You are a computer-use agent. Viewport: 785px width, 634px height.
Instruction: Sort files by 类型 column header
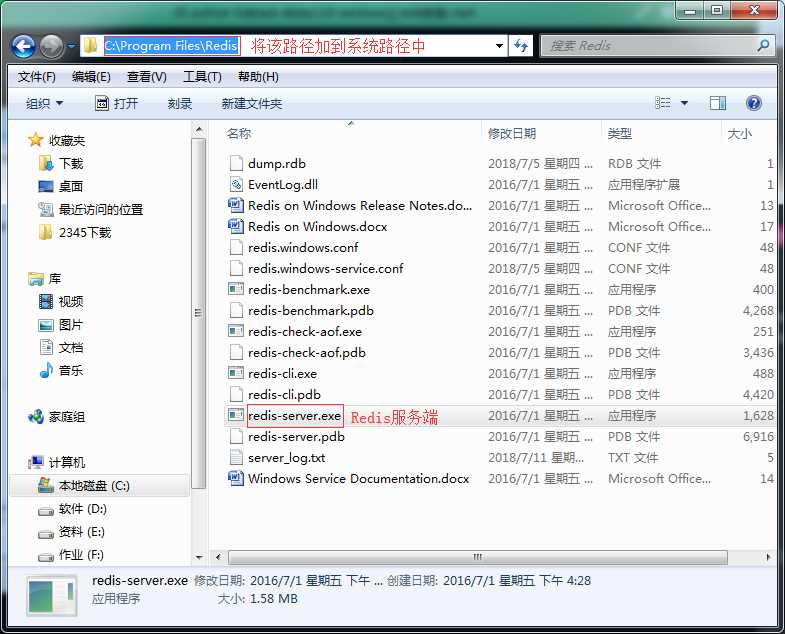(619, 134)
